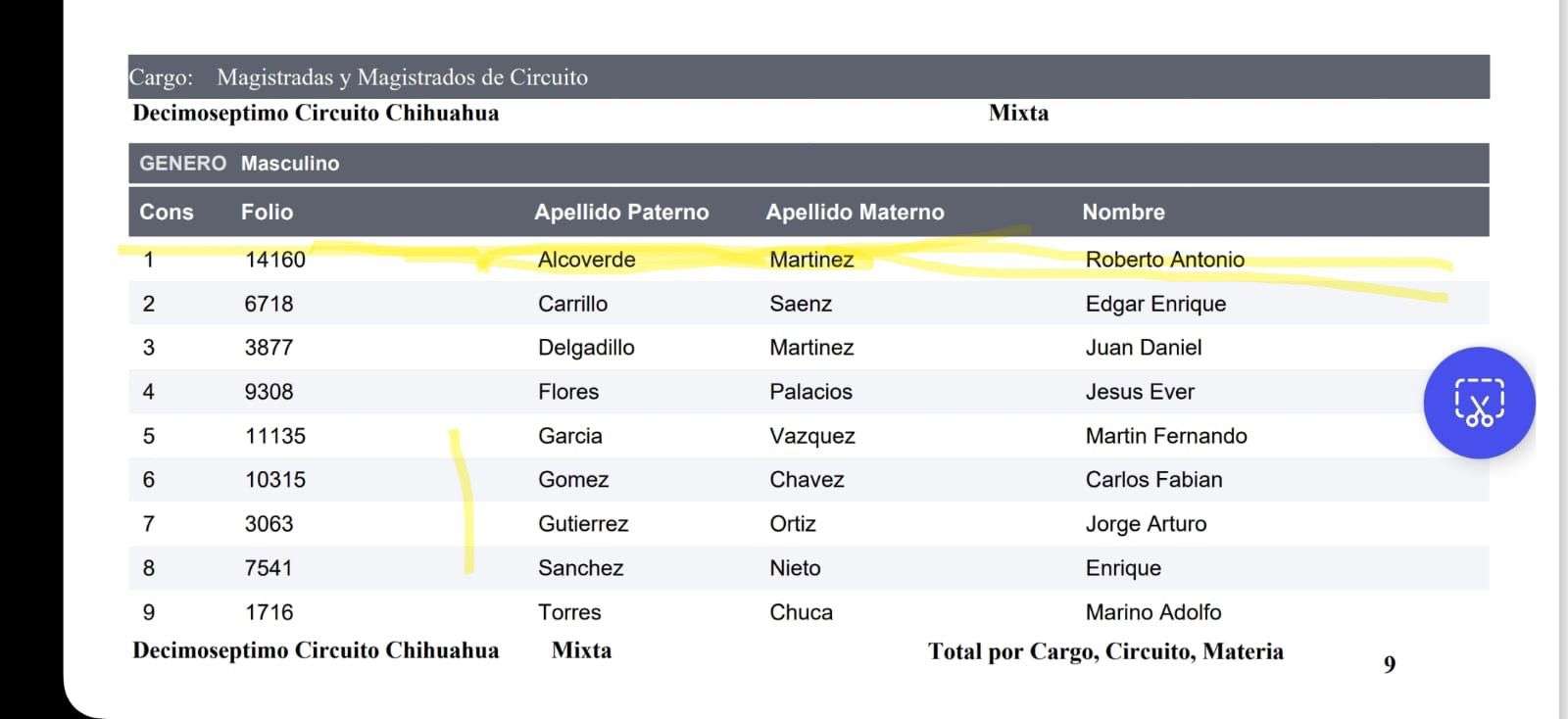The width and height of the screenshot is (1568, 719).
Task: Tap the floating screenshot crop scissors button
Action: [x=1479, y=403]
